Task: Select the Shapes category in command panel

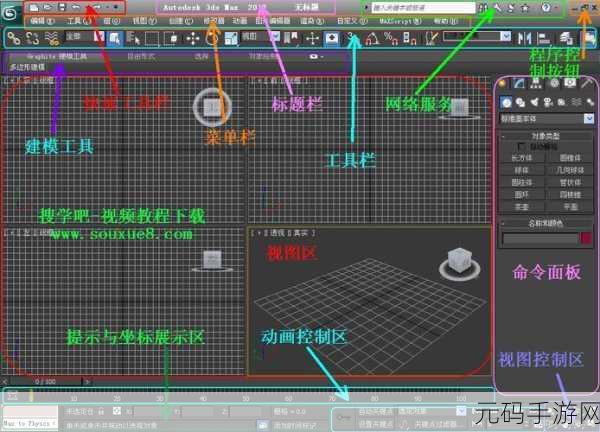Action: (x=520, y=103)
